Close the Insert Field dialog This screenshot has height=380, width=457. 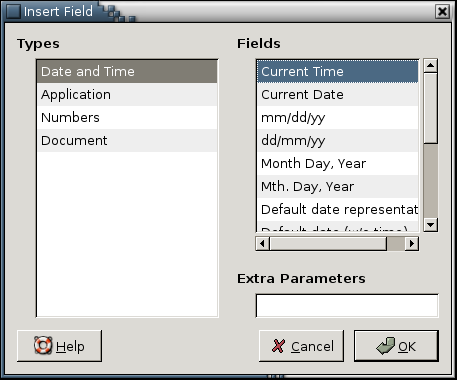(x=442, y=12)
